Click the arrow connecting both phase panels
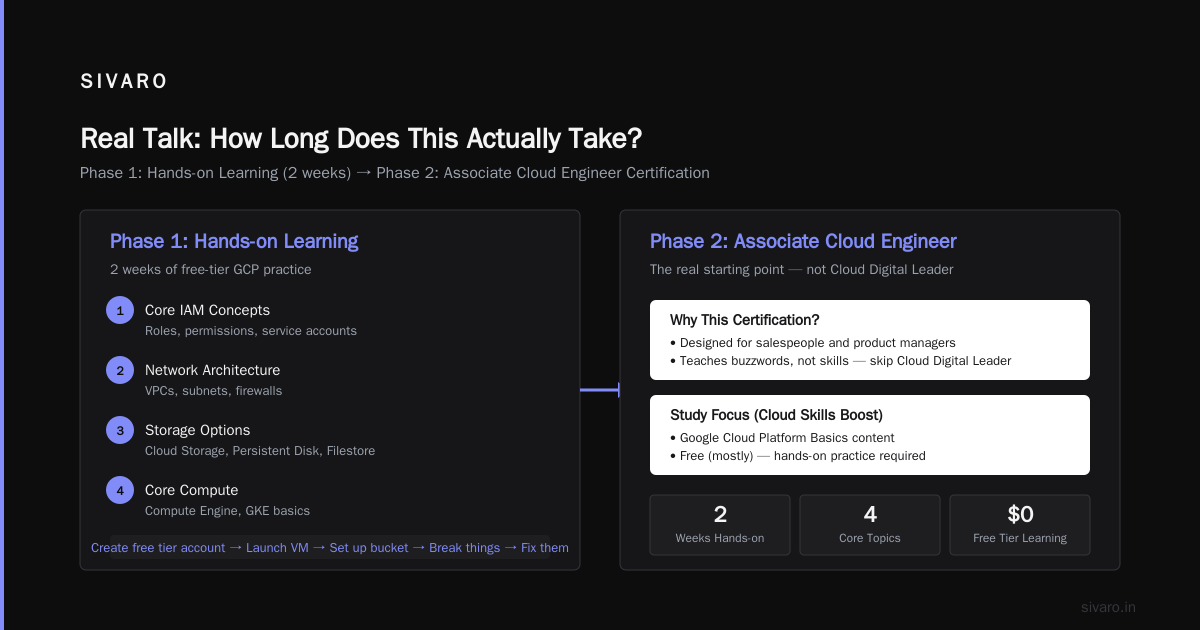1200x630 pixels. pos(600,390)
